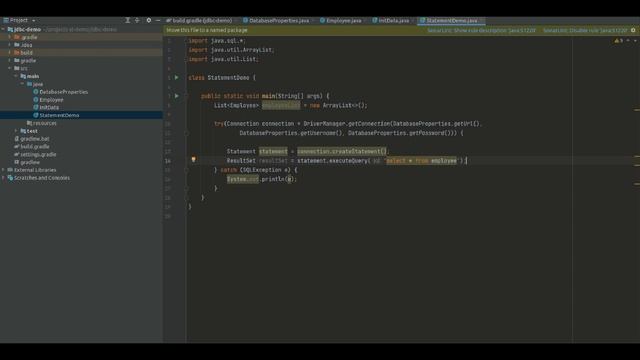Click the warnings count indicator
Viewport: 640px width, 360px height.
[619, 40]
